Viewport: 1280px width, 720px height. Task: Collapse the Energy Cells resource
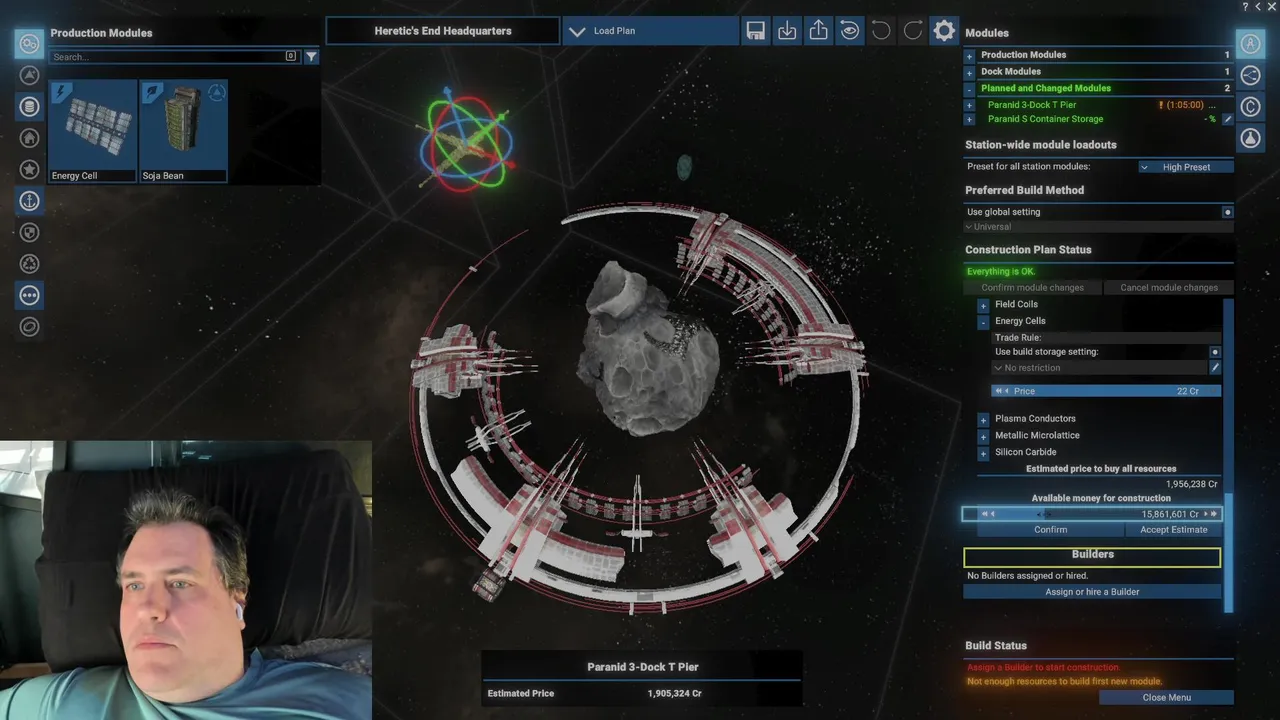[x=983, y=322]
